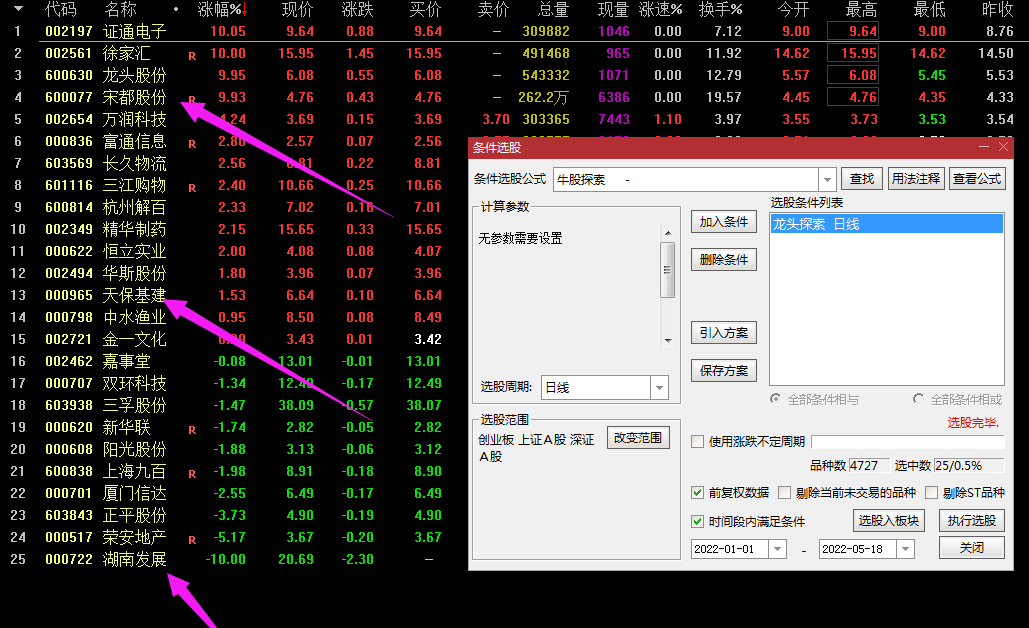The image size is (1029, 628).
Task: Click the 使用涨跌不定周期 input field
Action: tap(908, 442)
